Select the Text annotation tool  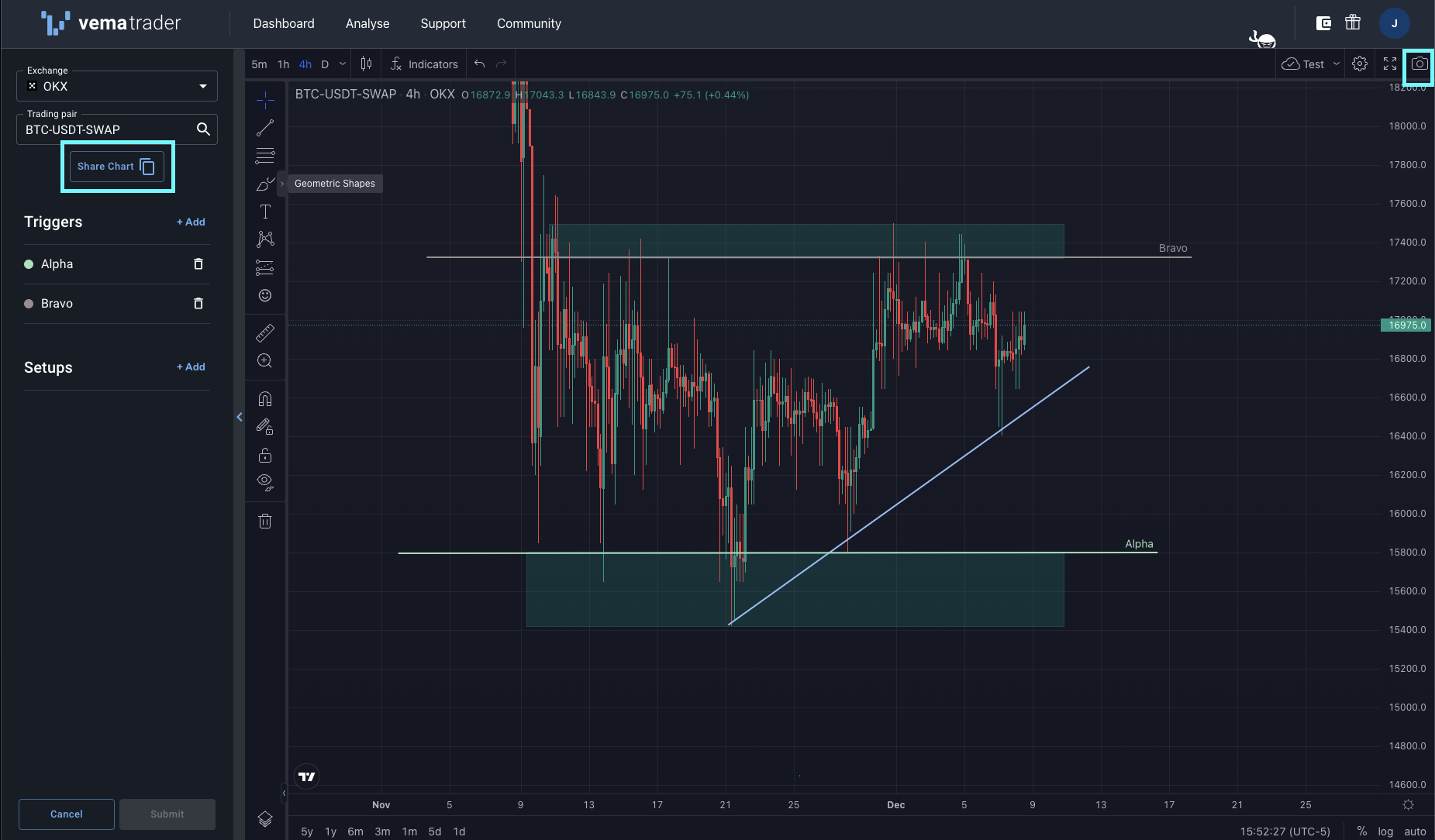click(x=265, y=212)
